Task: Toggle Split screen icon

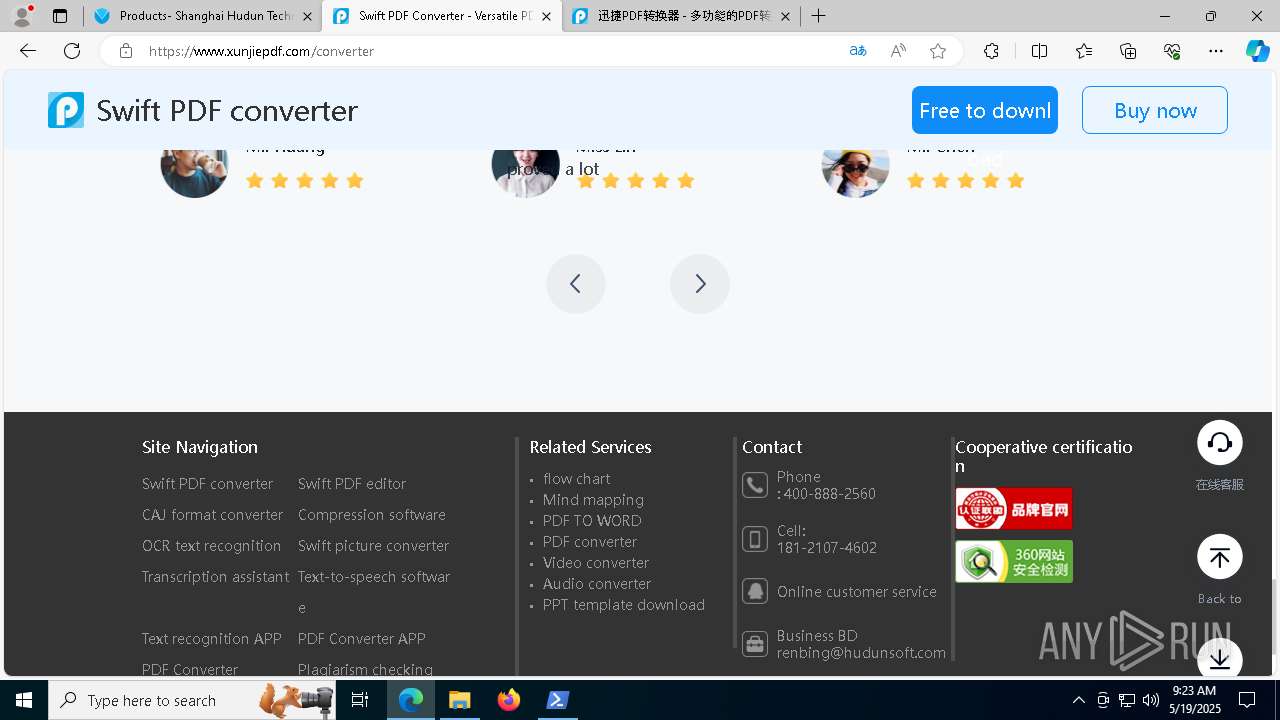Action: point(1039,51)
